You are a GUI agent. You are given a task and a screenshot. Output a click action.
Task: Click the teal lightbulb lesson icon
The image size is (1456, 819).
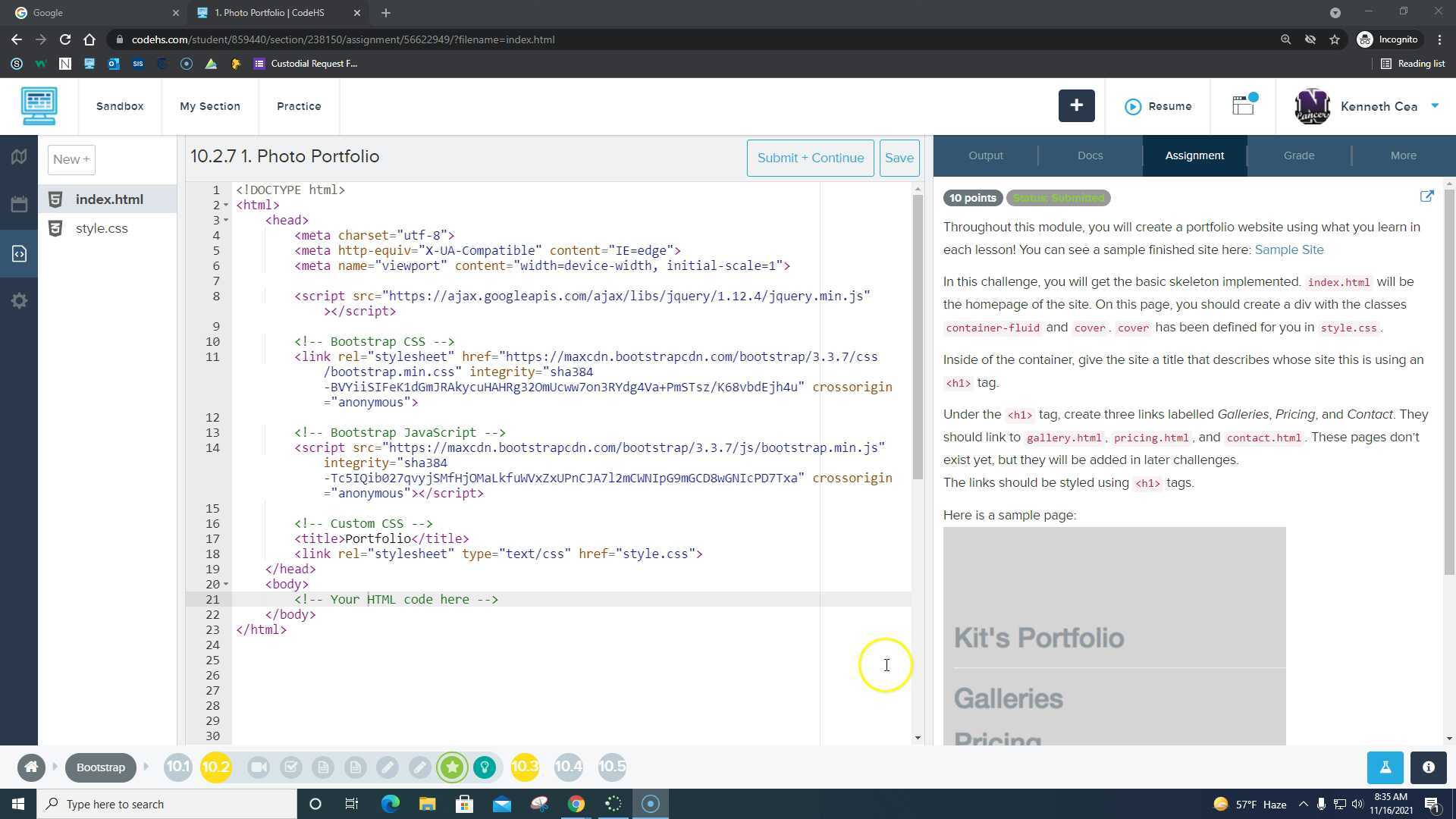(485, 767)
